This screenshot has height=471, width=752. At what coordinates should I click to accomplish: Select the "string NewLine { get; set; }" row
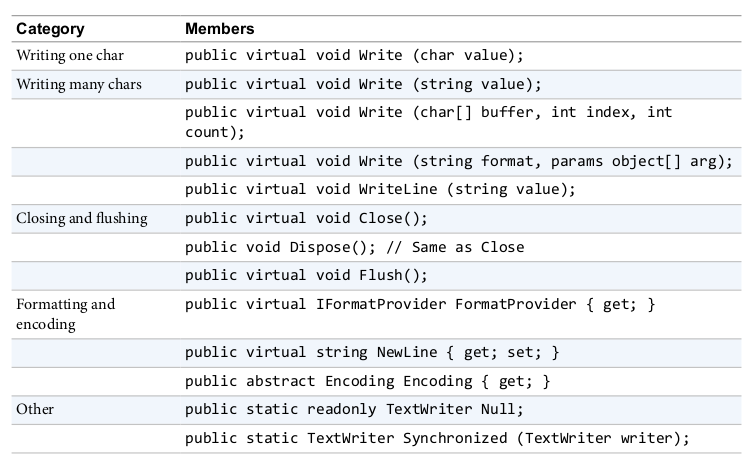point(372,352)
